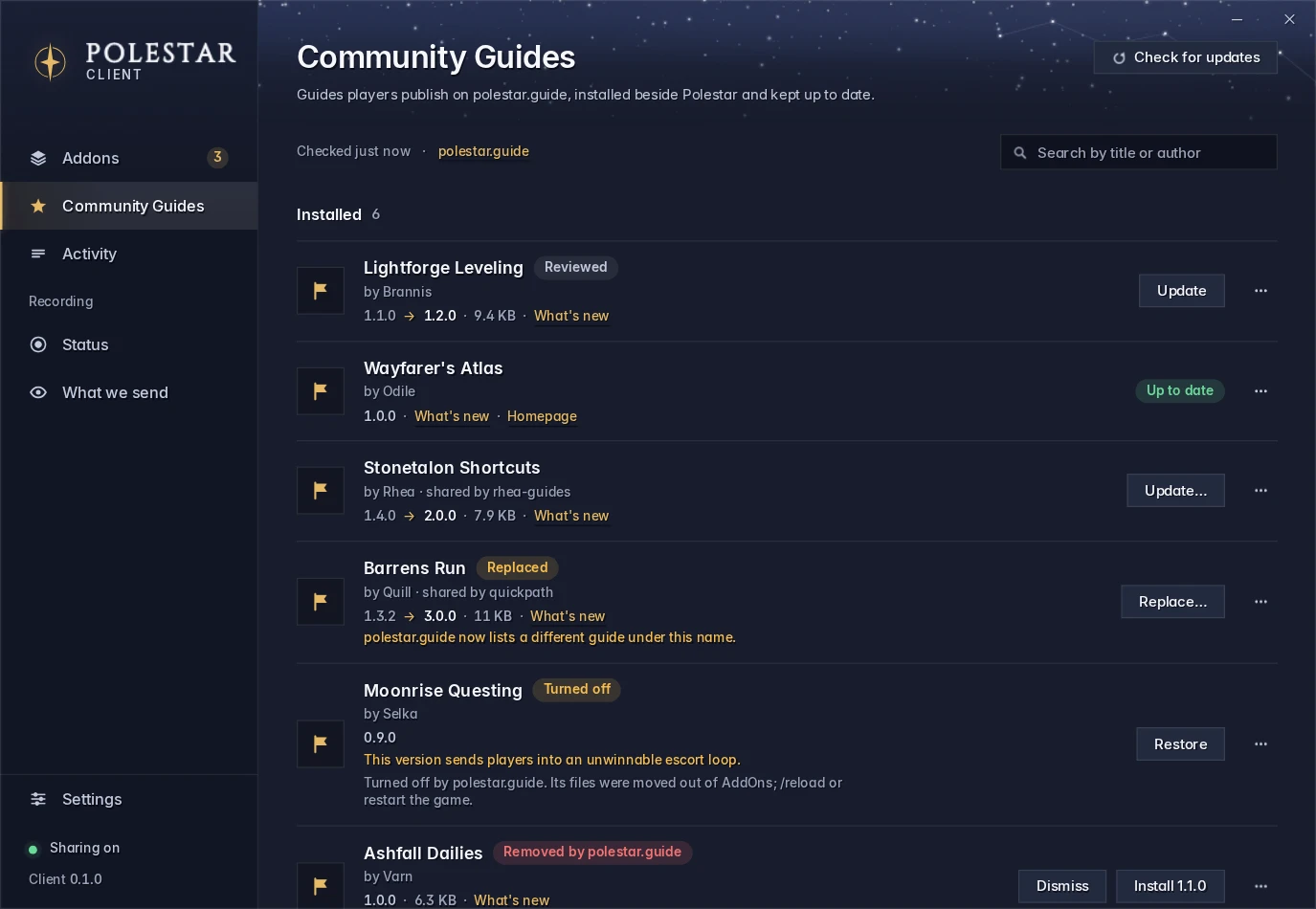Open What's new for Lightforge Leveling
Screen dimensions: 1316x909
pyautogui.click(x=571, y=316)
